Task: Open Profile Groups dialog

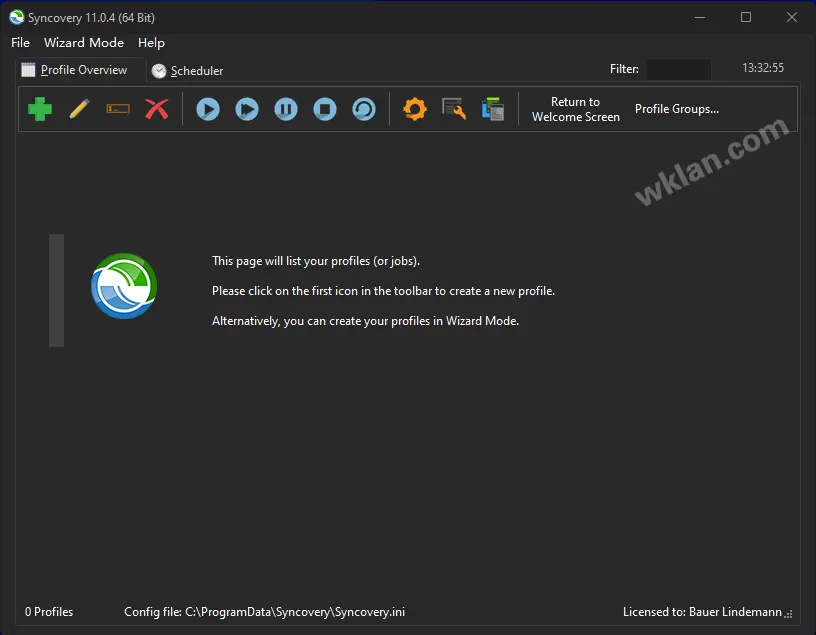Action: (x=677, y=109)
